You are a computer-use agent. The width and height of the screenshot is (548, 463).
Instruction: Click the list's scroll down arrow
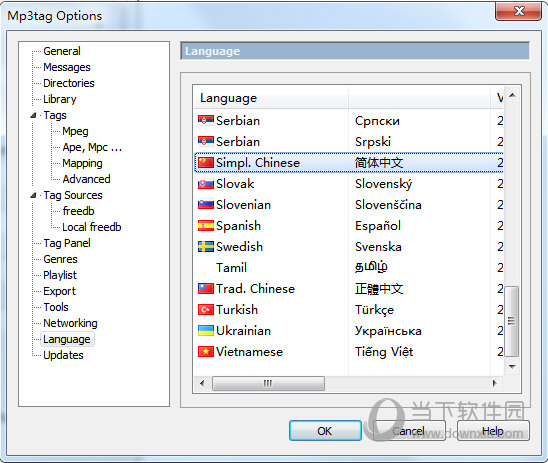pos(512,367)
